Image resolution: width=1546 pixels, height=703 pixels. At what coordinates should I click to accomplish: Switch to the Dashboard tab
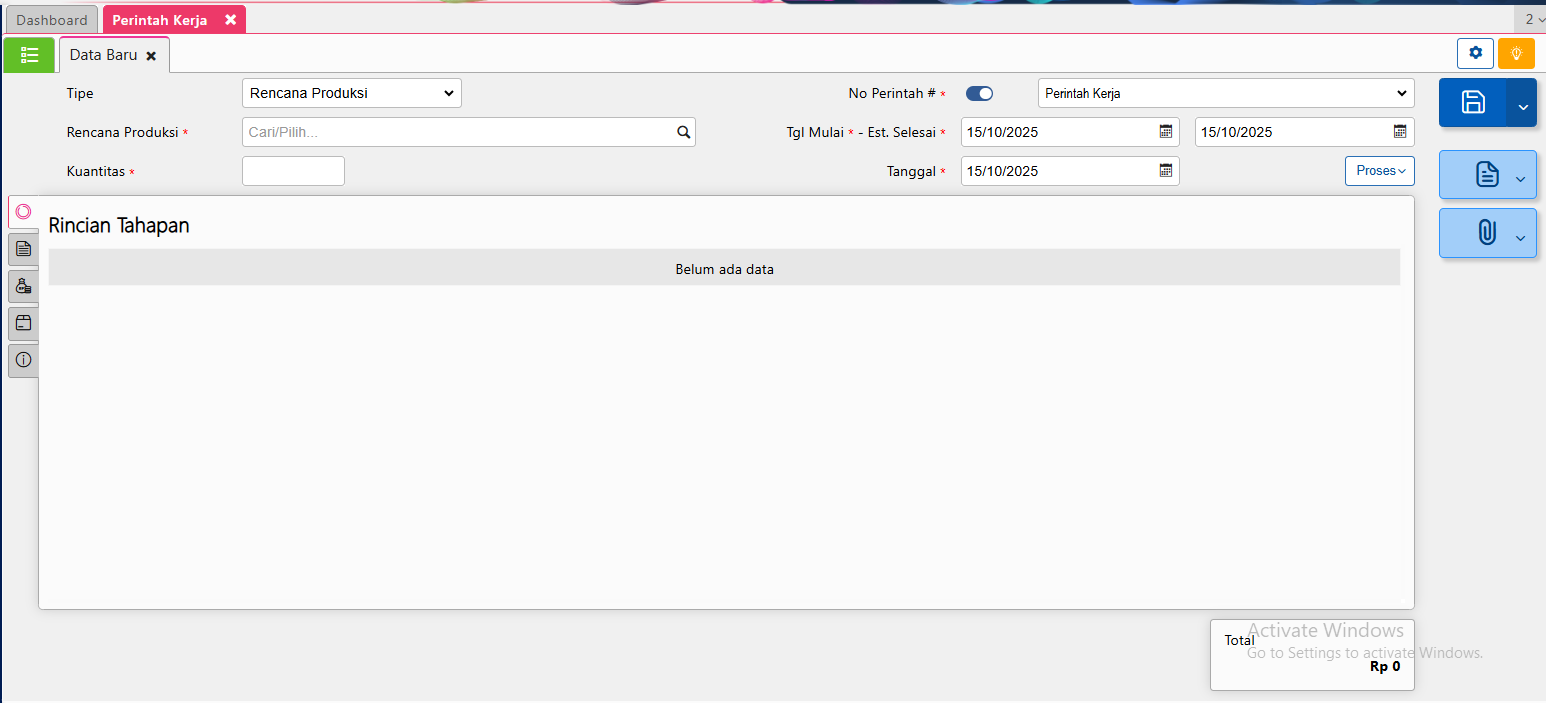52,20
